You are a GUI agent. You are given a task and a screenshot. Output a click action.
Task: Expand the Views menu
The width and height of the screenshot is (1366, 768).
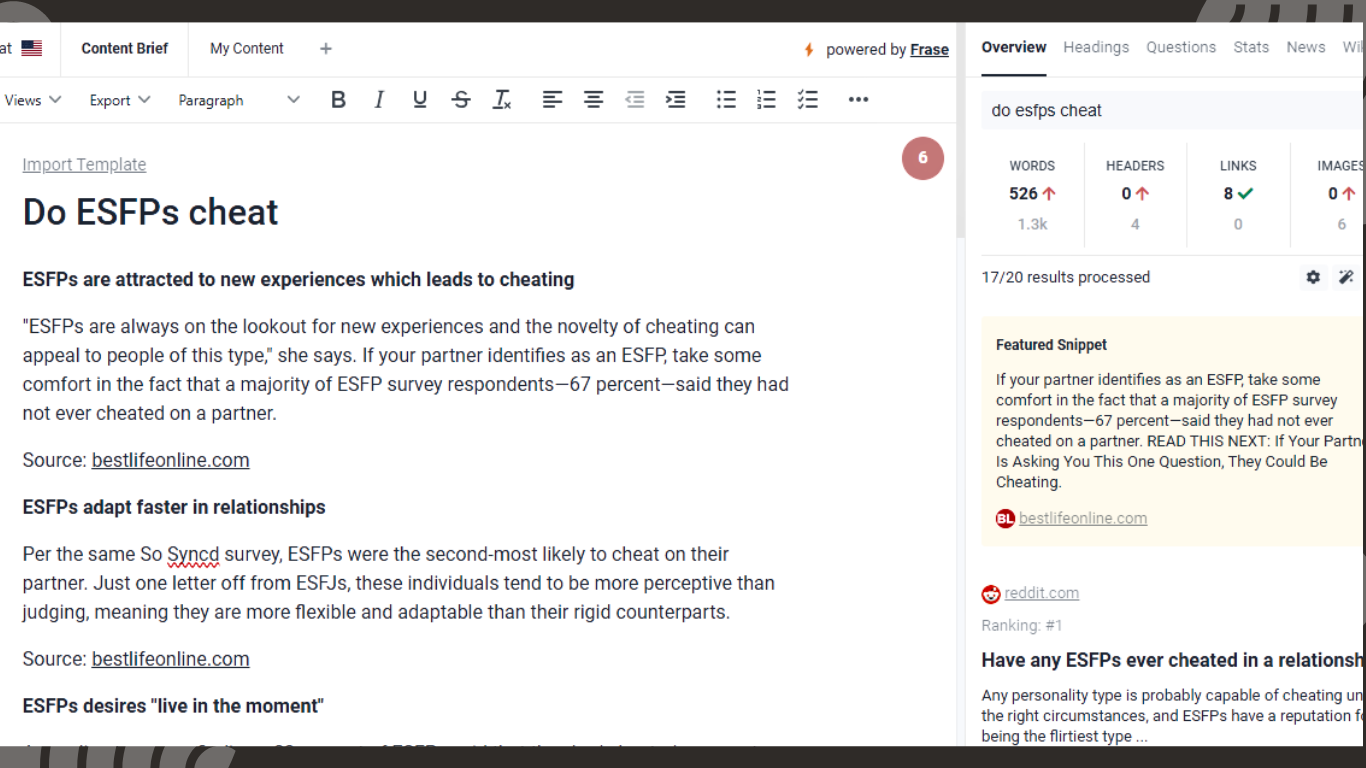tap(32, 100)
